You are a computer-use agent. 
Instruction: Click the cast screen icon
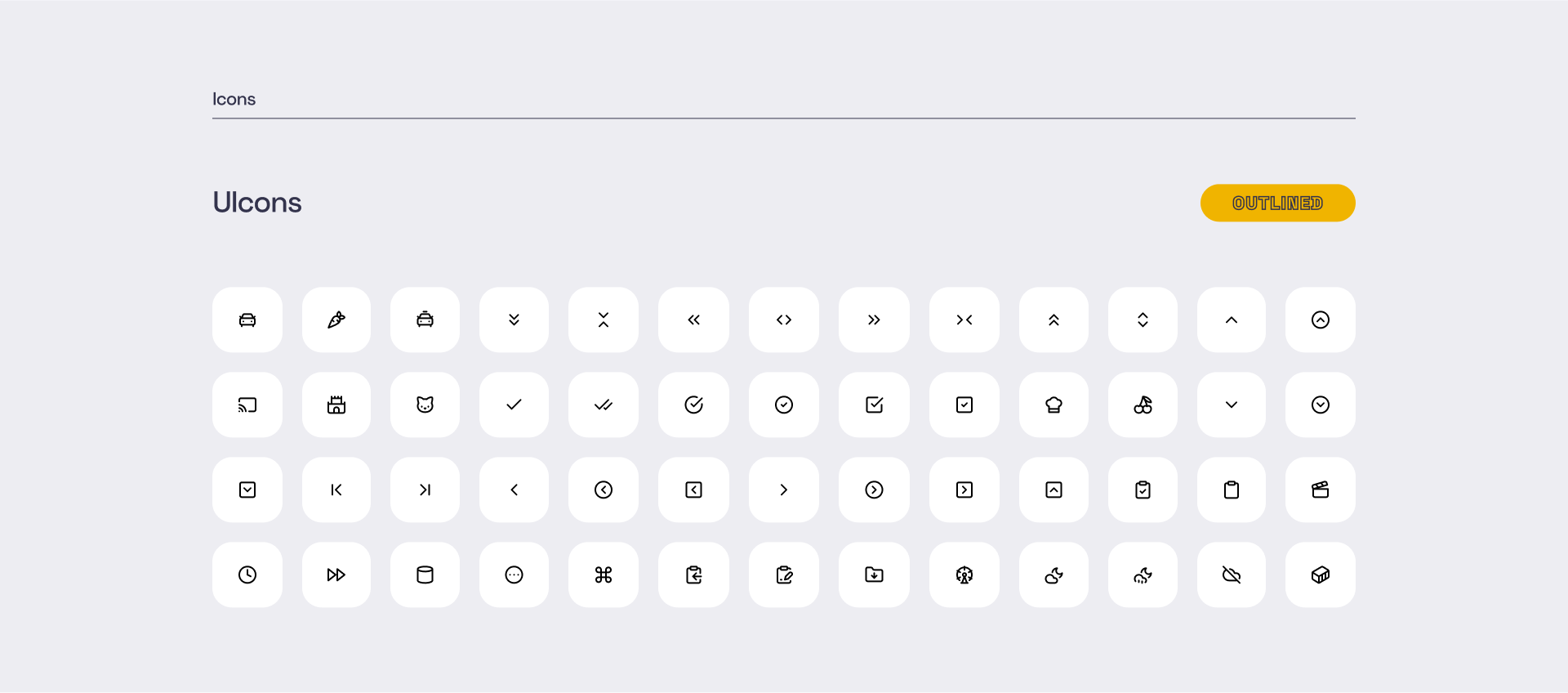pos(247,405)
